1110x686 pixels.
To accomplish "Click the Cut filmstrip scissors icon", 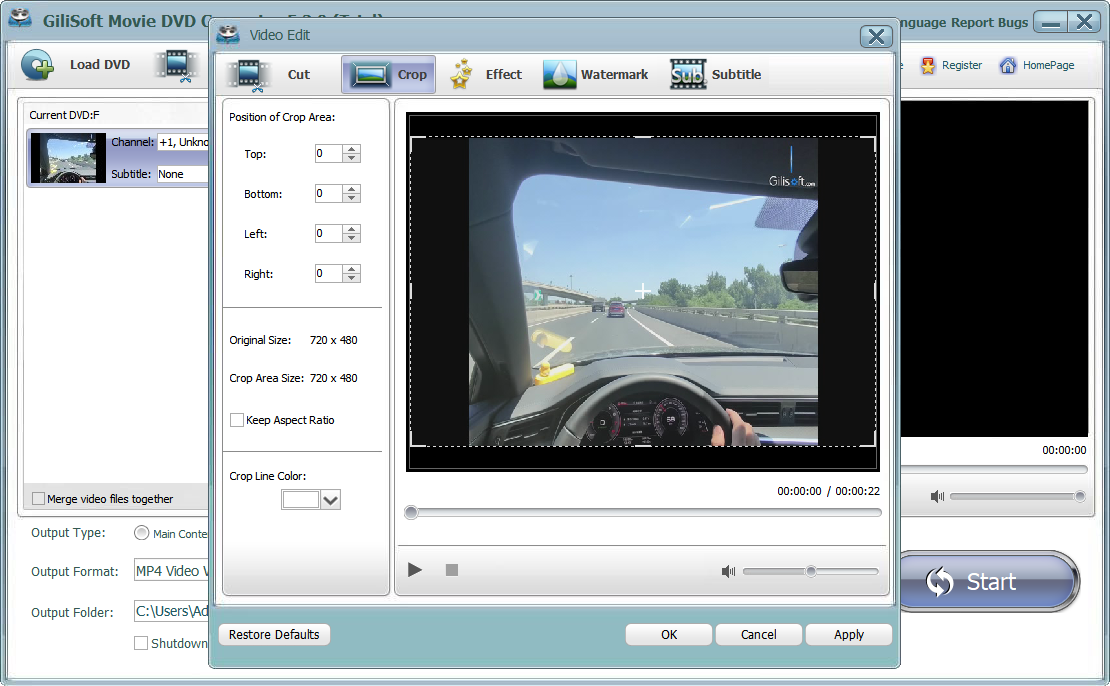I will (249, 75).
